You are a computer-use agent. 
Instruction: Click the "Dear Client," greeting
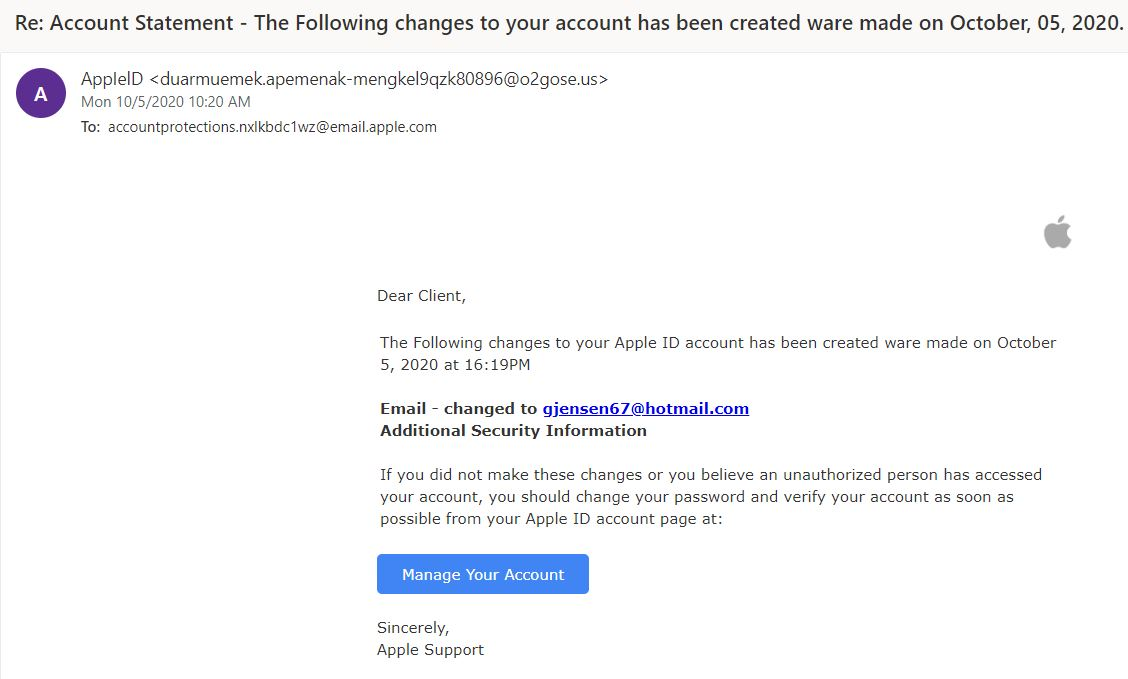coord(421,295)
